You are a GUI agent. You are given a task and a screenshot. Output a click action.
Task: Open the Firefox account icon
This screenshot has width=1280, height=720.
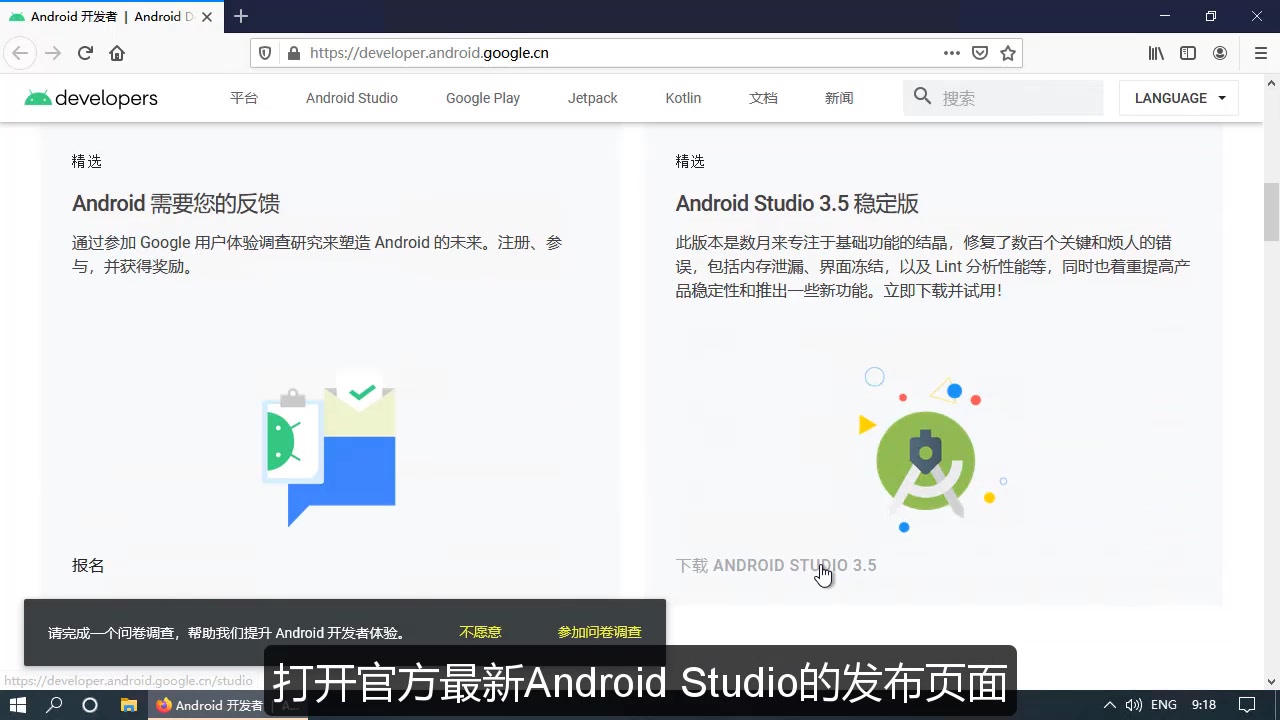(1220, 53)
